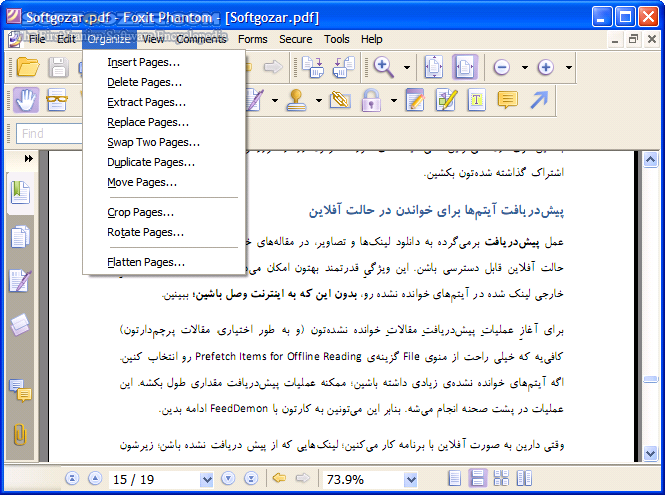Open the page number dropdown
The image size is (665, 495).
pyautogui.click(x=207, y=479)
